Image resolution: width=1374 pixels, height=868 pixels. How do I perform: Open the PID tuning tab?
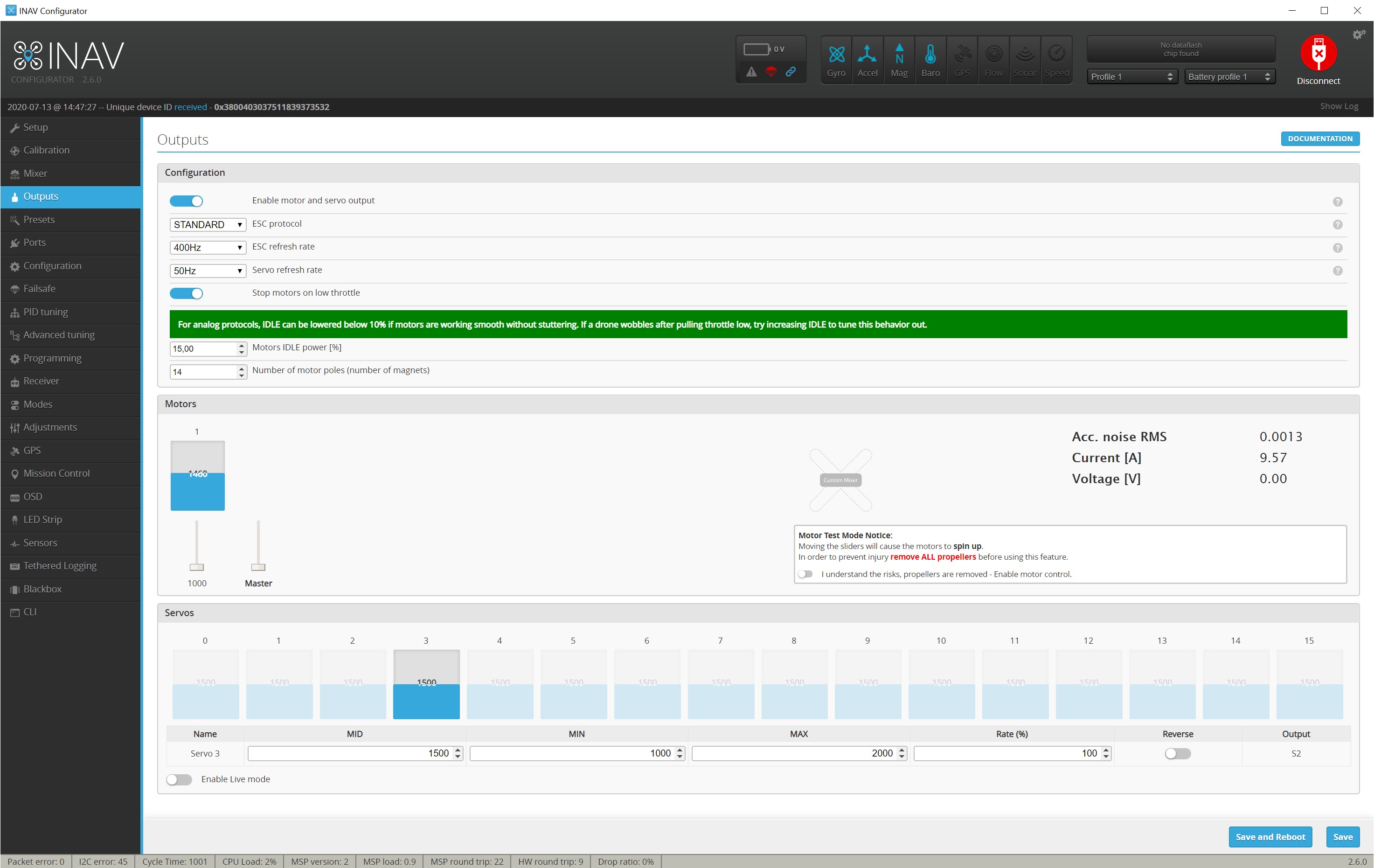coord(46,312)
